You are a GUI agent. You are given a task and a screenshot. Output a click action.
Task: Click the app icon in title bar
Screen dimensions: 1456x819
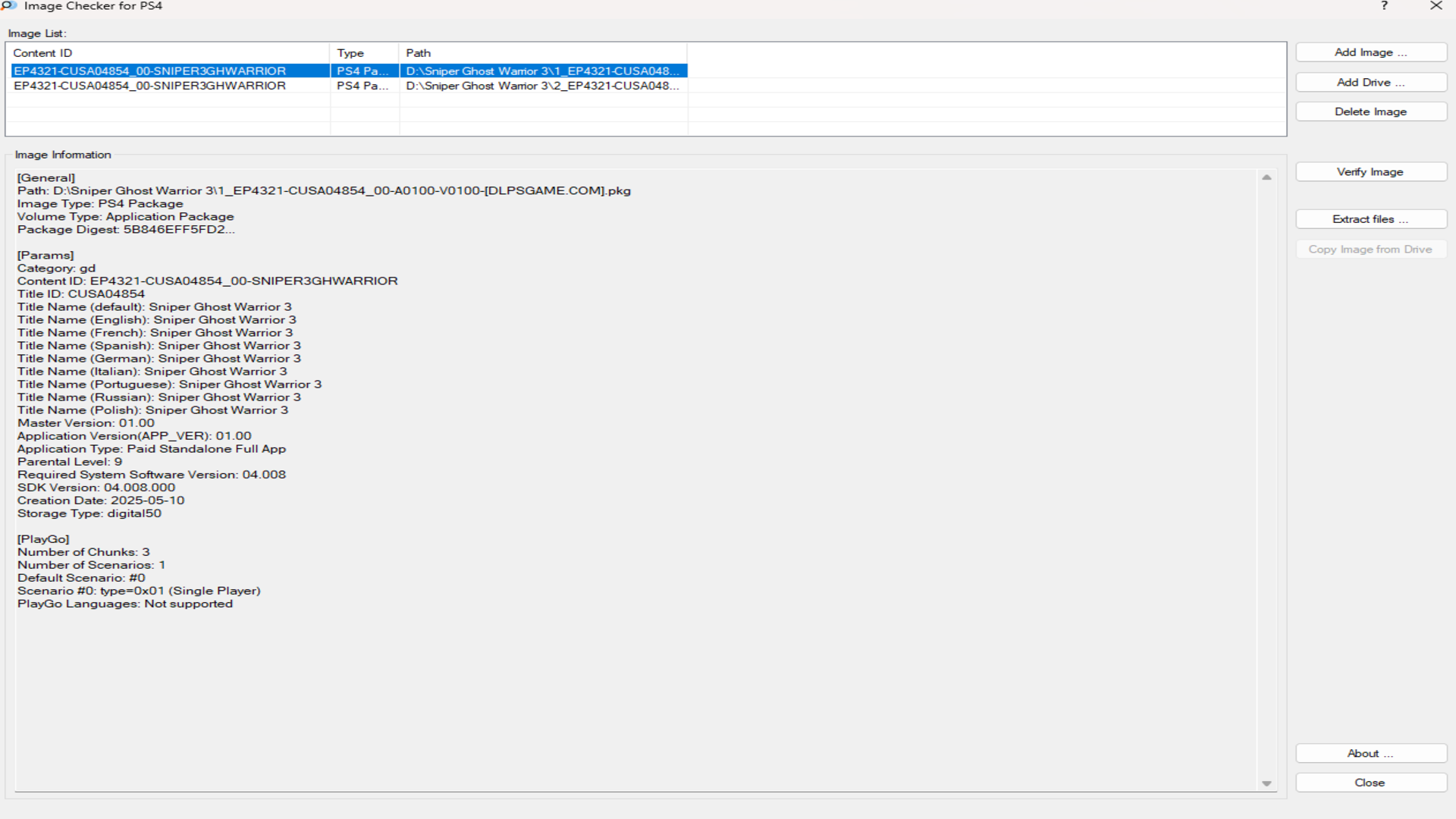[8, 6]
